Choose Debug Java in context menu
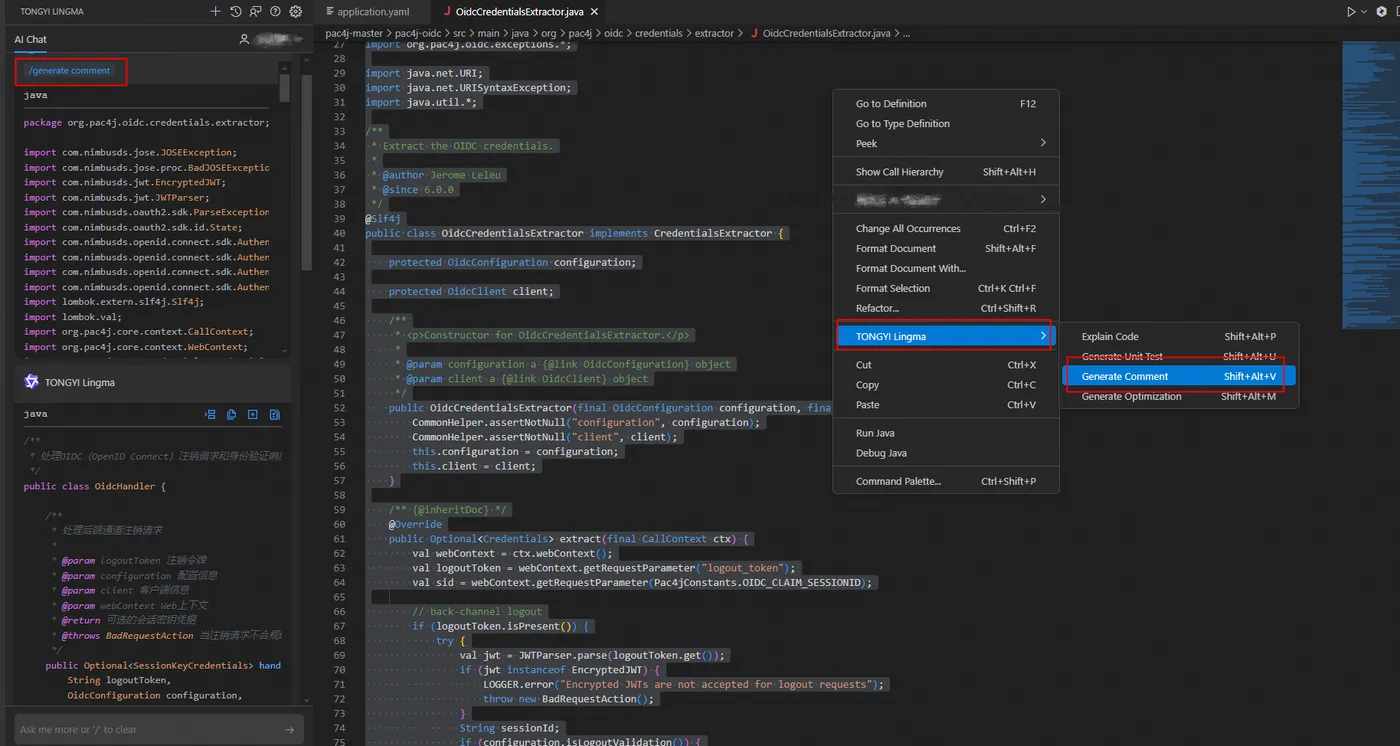The width and height of the screenshot is (1400, 746). point(946,453)
